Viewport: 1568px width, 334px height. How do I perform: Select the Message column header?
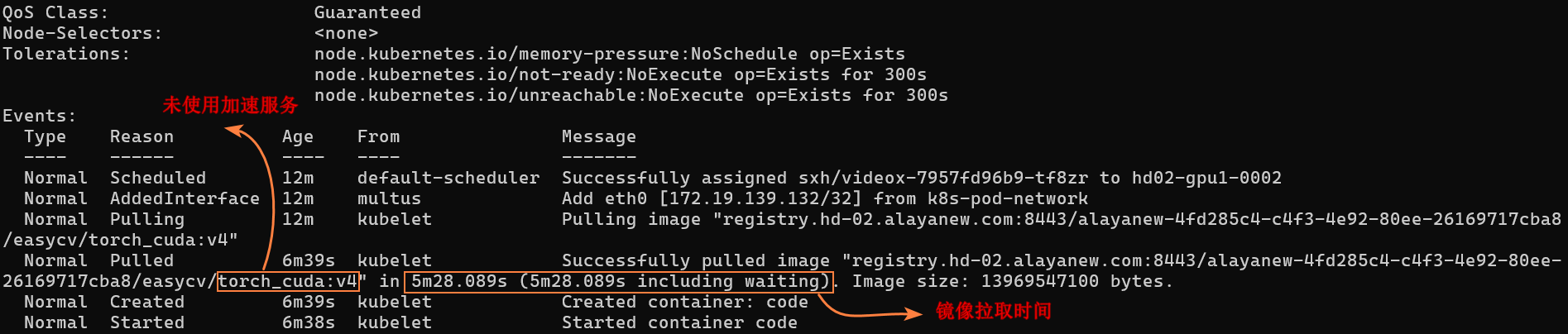click(x=599, y=136)
